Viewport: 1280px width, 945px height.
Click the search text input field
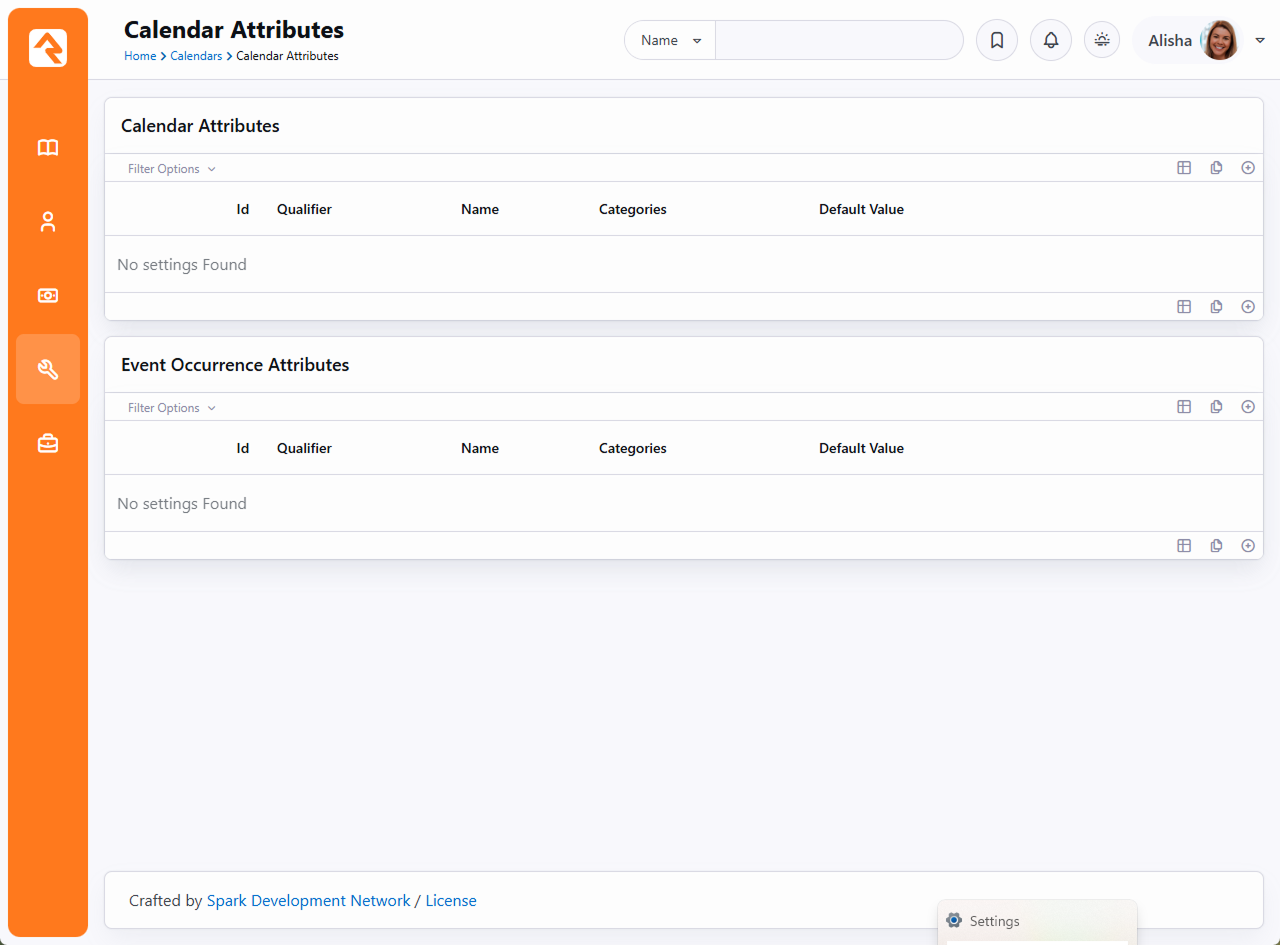click(838, 41)
